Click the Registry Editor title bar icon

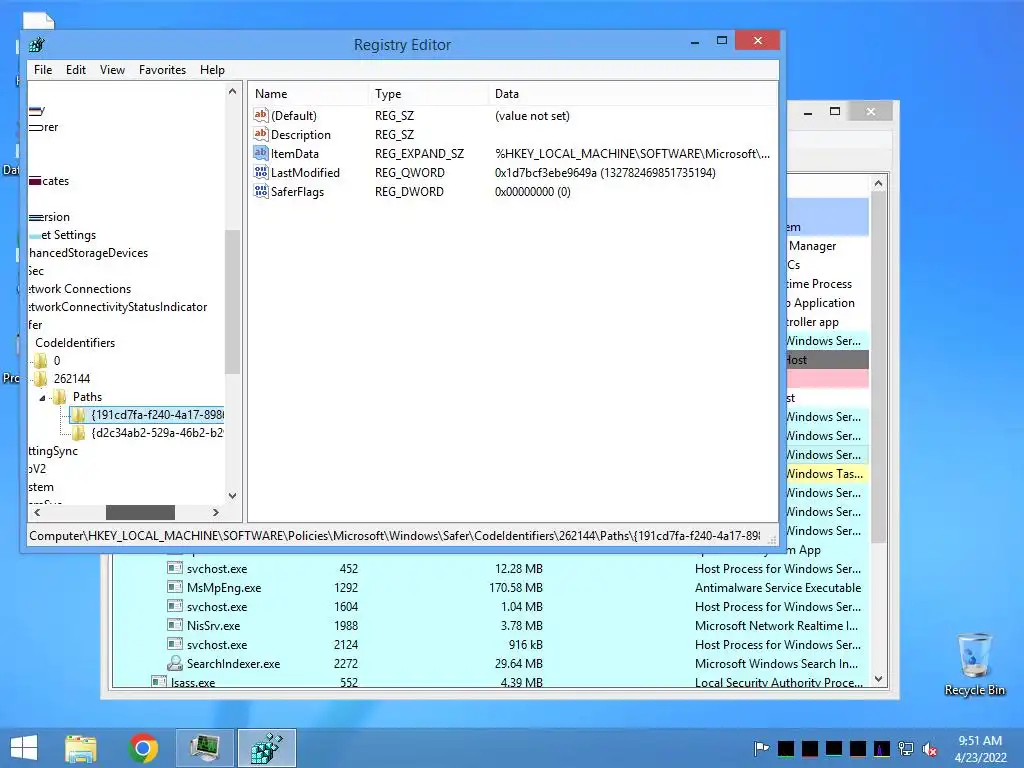[37, 44]
